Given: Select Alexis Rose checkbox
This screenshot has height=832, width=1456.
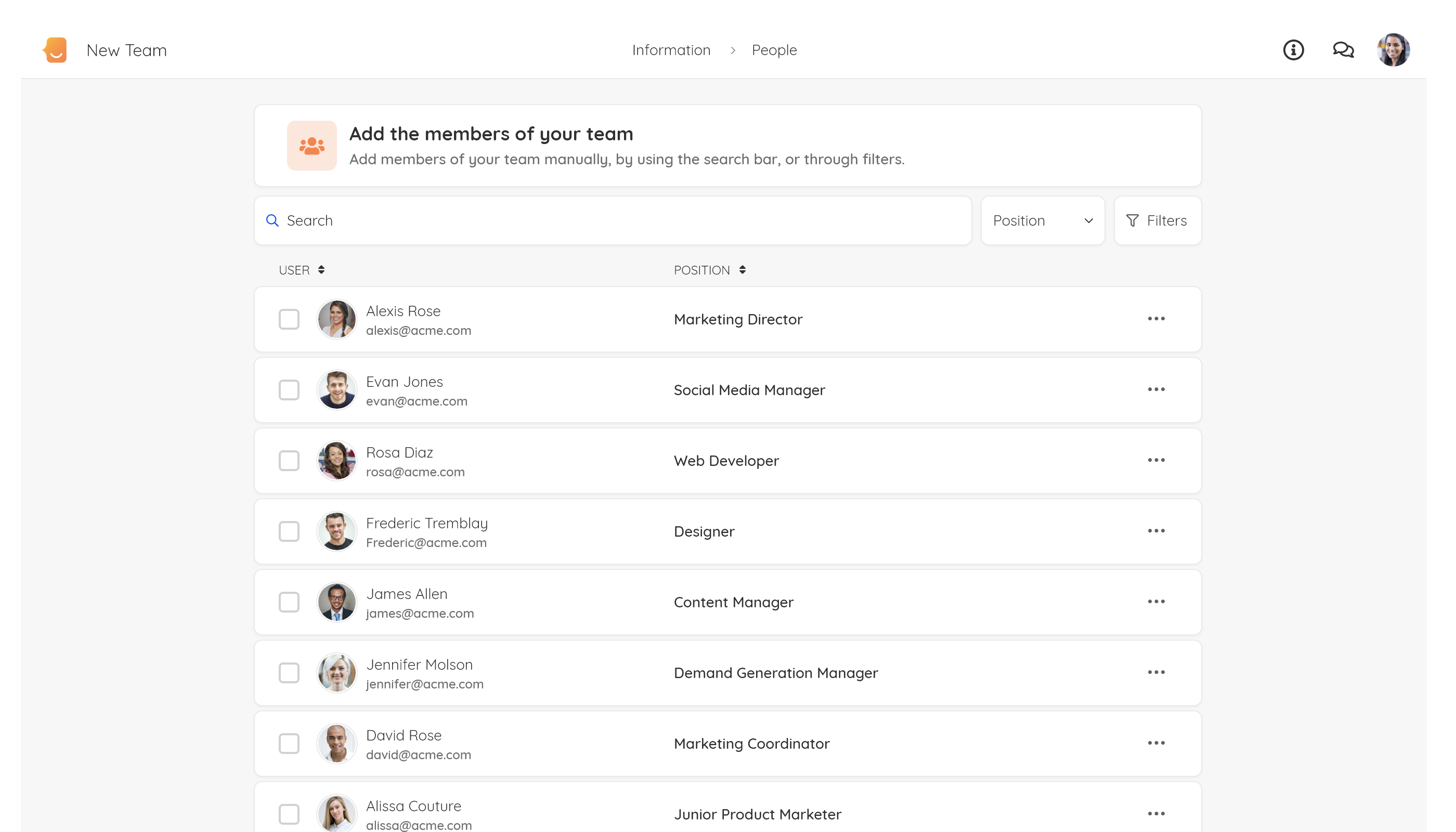Looking at the screenshot, I should coord(289,319).
